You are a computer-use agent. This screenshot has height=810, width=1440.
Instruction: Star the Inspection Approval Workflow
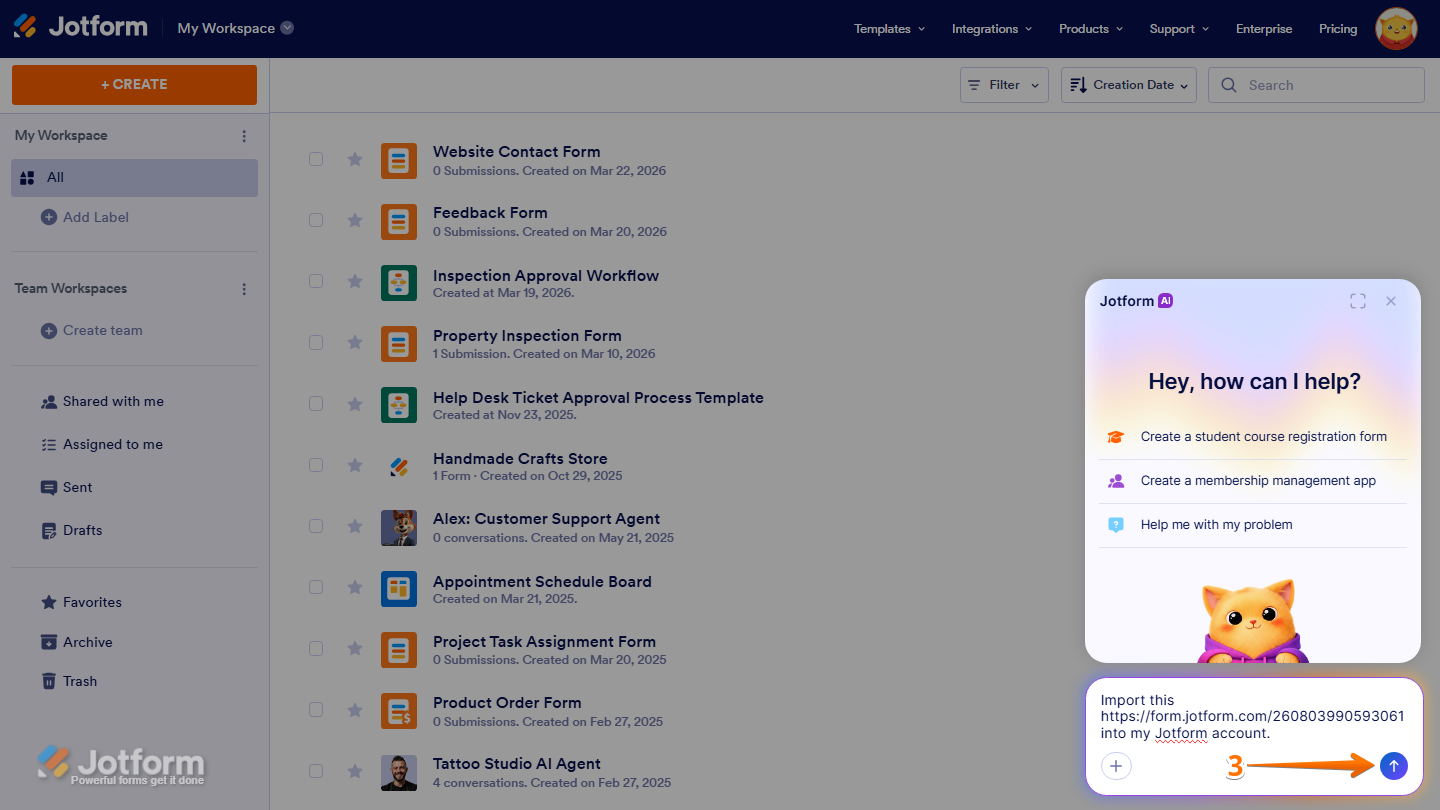[355, 282]
